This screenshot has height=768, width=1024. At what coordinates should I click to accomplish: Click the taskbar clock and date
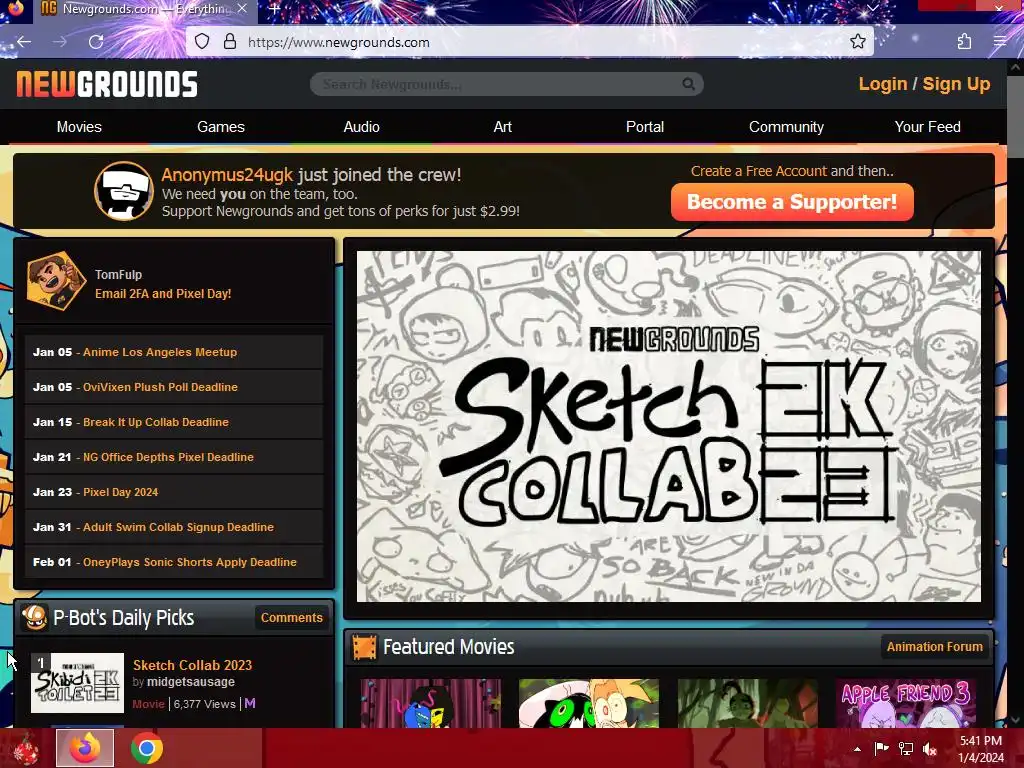(981, 749)
